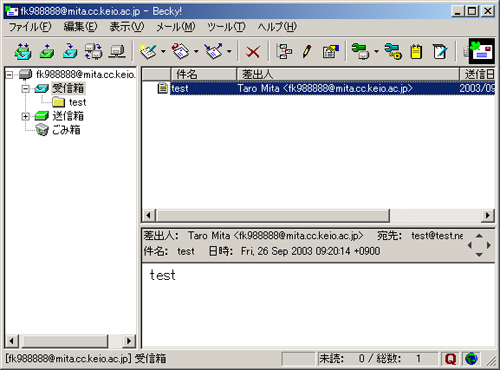The image size is (500, 370).
Task: Collapse the fk988888@mita.cc.keio mailbox tree node
Action: click(x=9, y=75)
